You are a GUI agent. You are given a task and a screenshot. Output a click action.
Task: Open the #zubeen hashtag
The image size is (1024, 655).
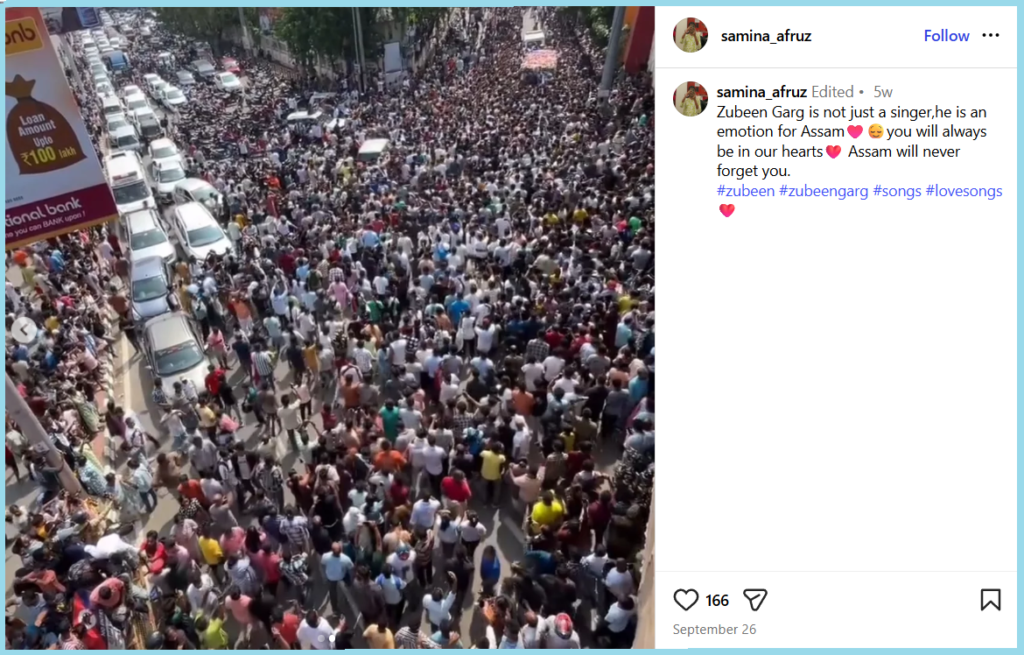[745, 191]
